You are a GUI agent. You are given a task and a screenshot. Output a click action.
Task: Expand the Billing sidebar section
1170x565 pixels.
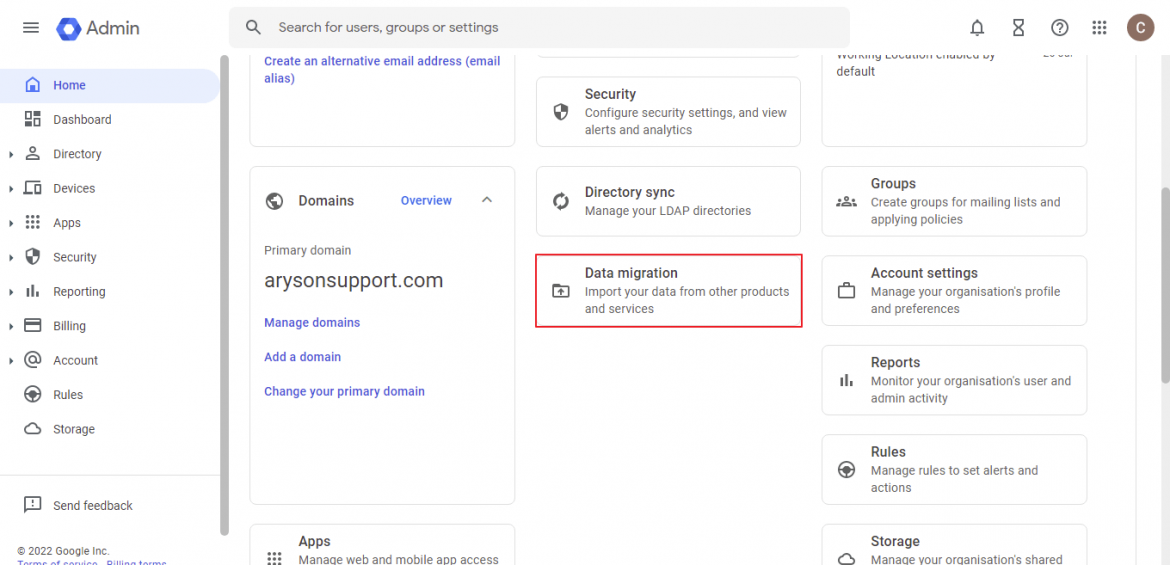11,326
